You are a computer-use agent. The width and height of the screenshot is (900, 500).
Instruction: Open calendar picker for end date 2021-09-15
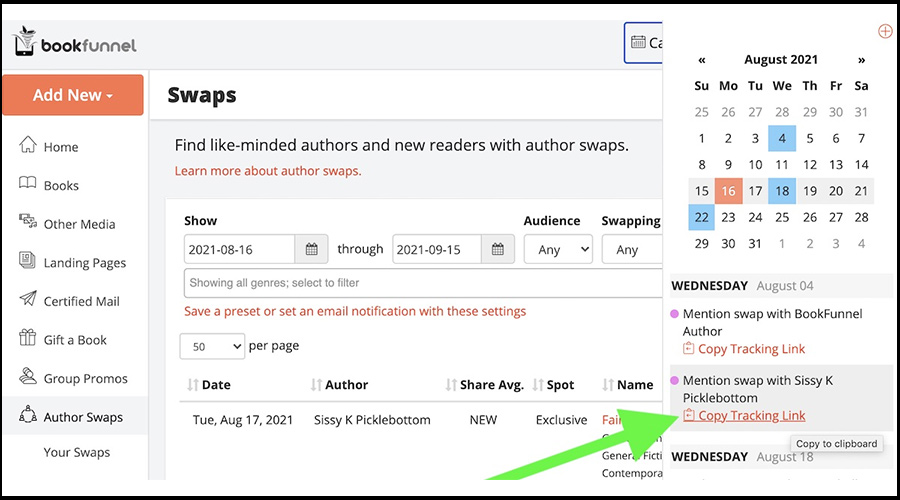coord(496,249)
